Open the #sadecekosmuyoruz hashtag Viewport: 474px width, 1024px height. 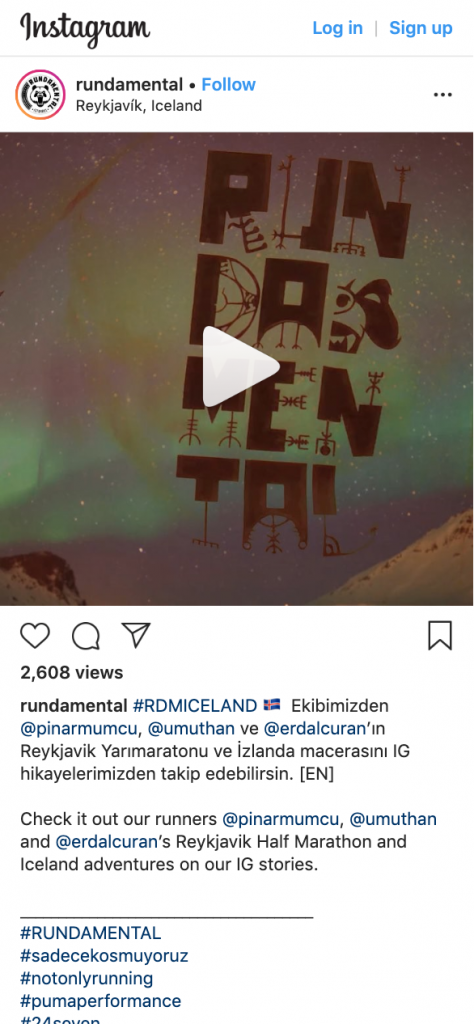click(x=104, y=956)
